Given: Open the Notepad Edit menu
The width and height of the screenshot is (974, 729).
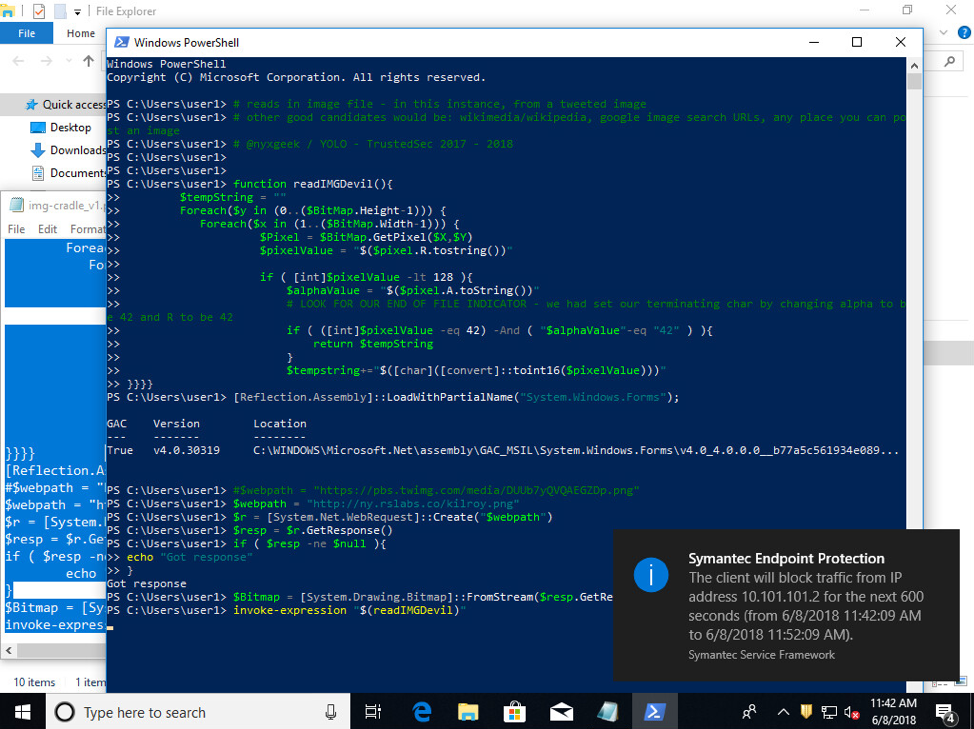Looking at the screenshot, I should pyautogui.click(x=47, y=229).
